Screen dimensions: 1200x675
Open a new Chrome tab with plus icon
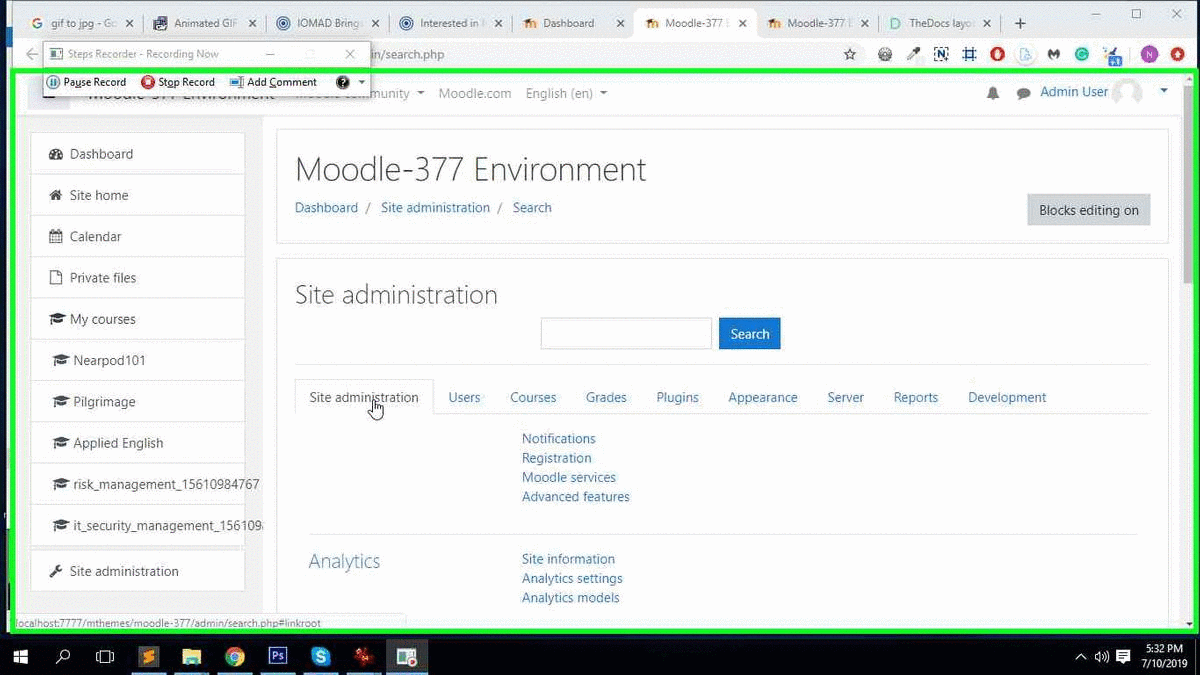click(1020, 23)
